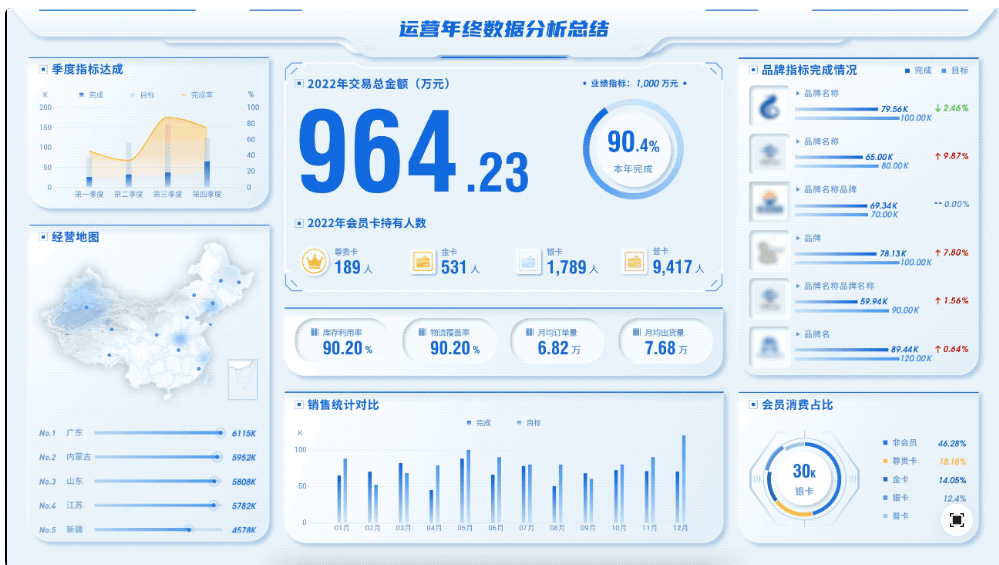Click the 运营年终数据分析总结 title

pos(504,29)
